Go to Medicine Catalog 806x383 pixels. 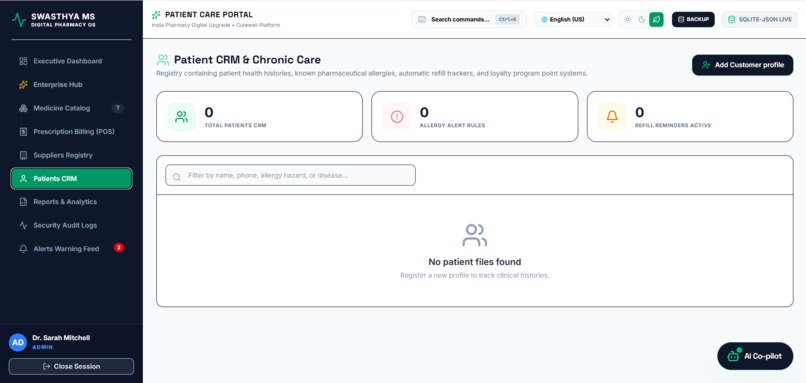pos(71,108)
